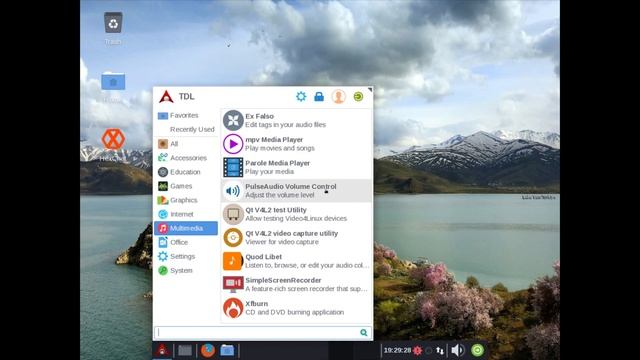Open PulseAudio Volume Control
This screenshot has height=360, width=640.
pos(296,191)
